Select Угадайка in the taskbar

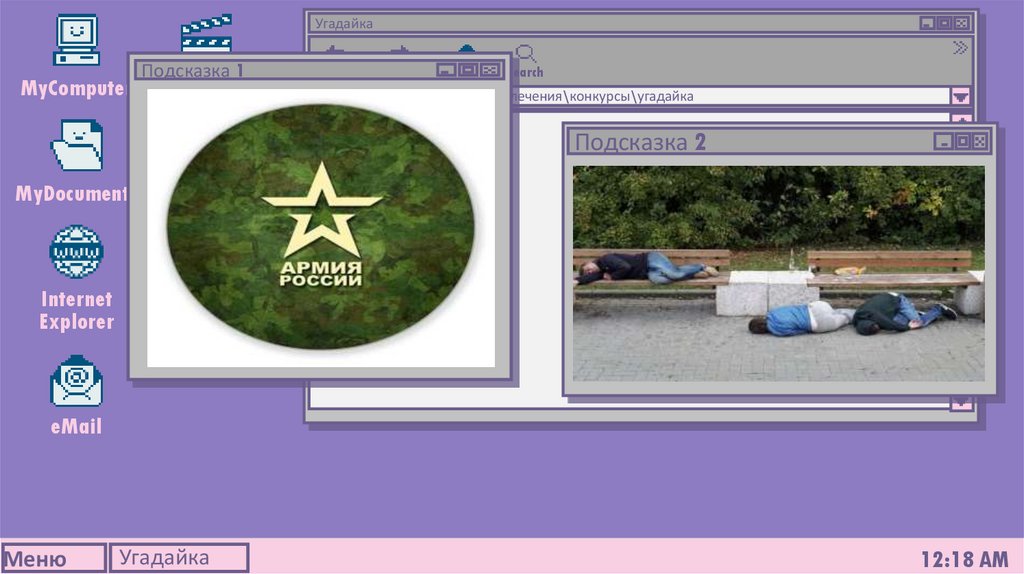tap(178, 558)
